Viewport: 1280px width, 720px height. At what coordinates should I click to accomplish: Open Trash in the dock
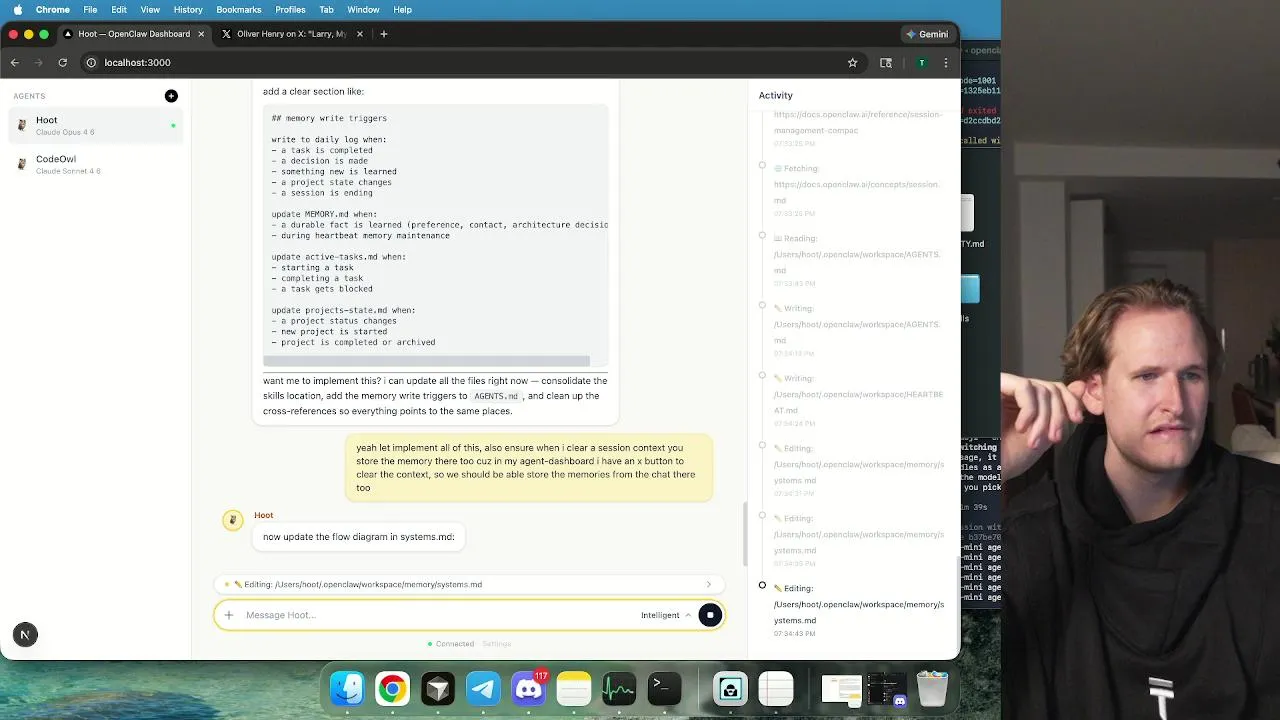[932, 689]
